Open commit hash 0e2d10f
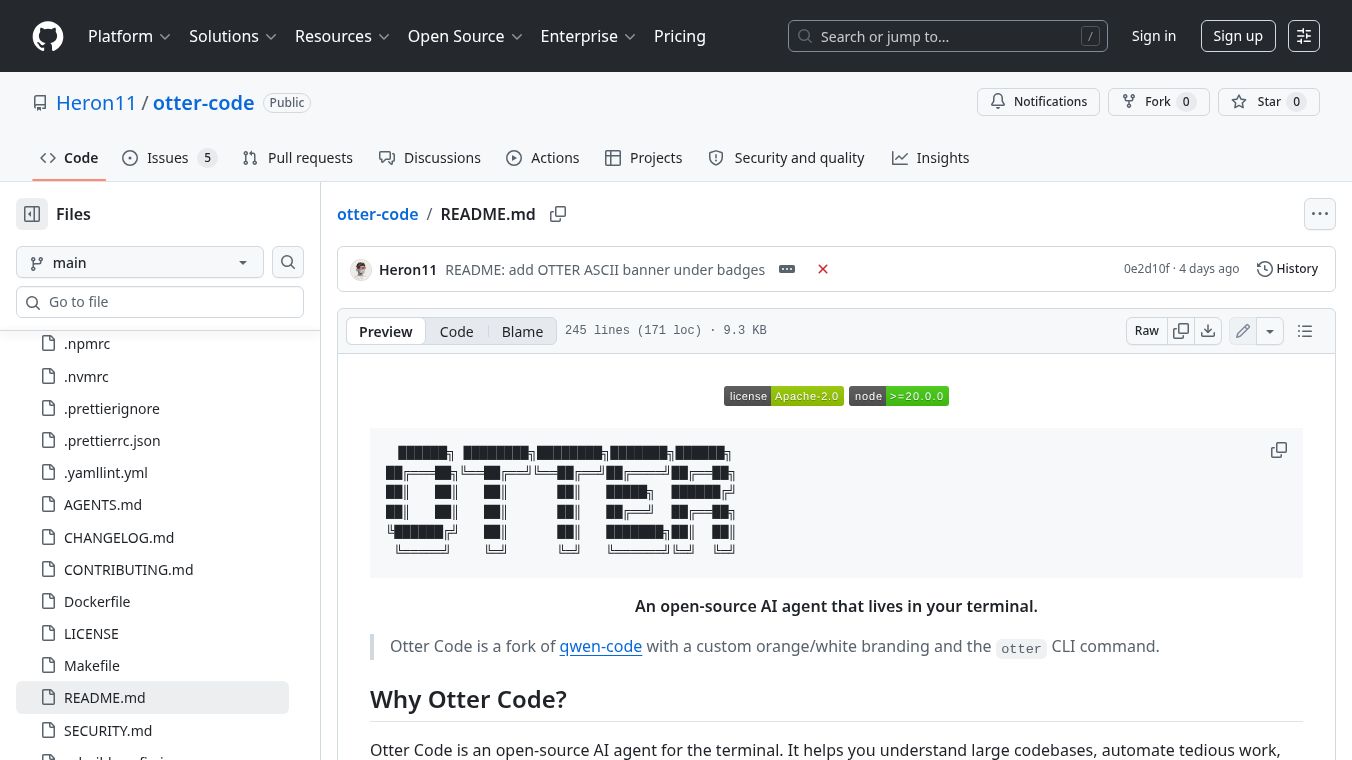This screenshot has width=1352, height=760. click(1146, 269)
